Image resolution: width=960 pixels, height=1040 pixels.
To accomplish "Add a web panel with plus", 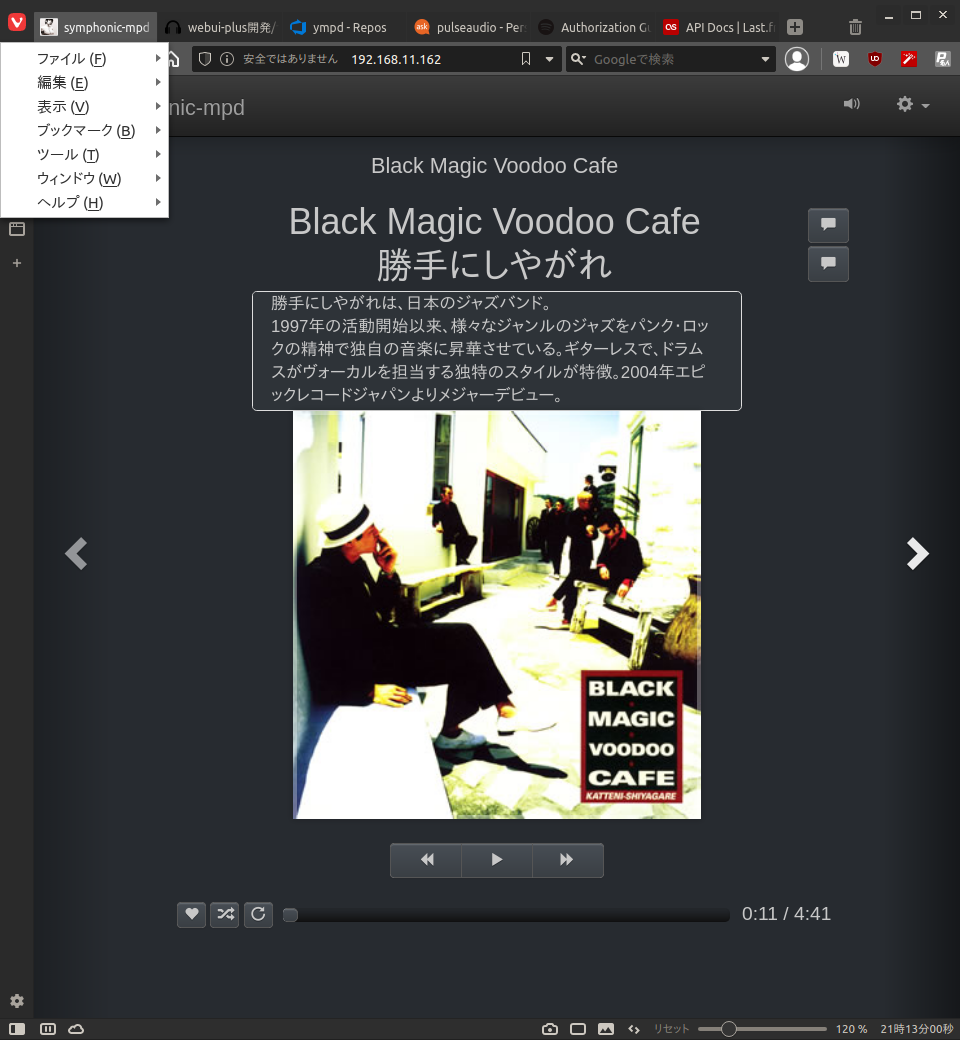I will [17, 263].
